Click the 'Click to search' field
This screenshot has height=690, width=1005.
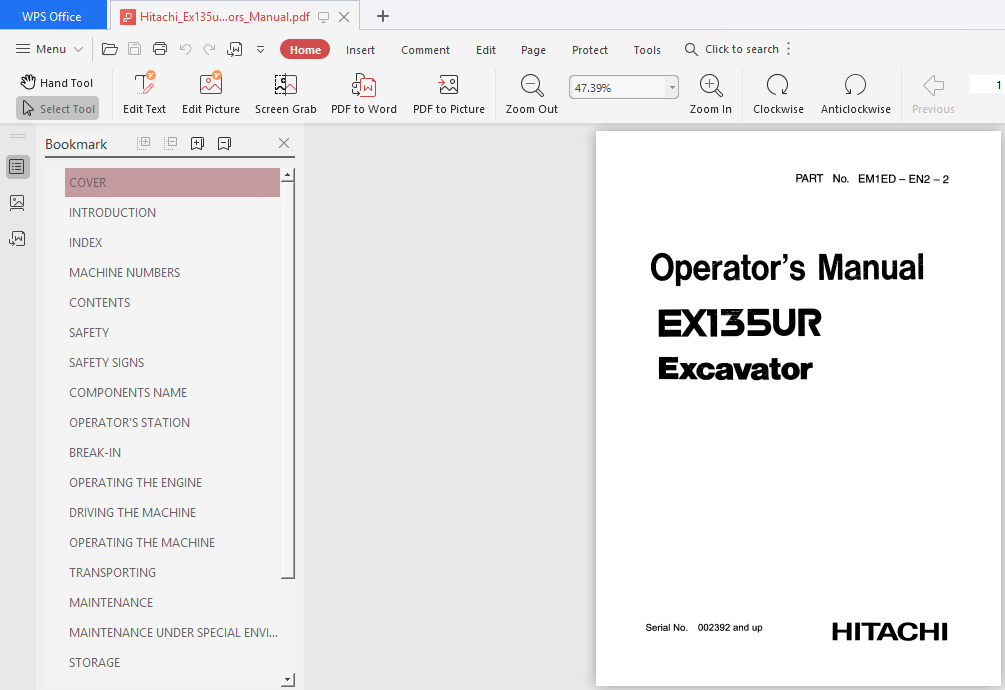[732, 49]
